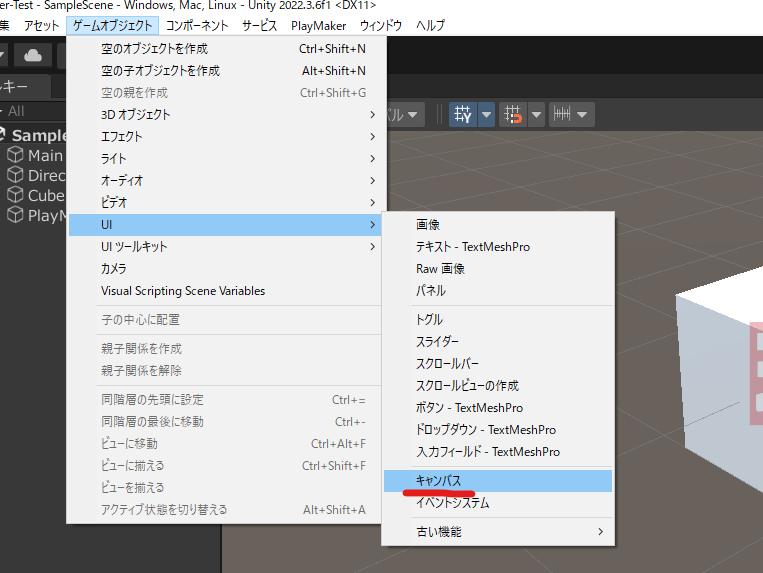The image size is (763, 573).
Task: Open the grid visibility dropdown arrow
Action: (x=487, y=115)
